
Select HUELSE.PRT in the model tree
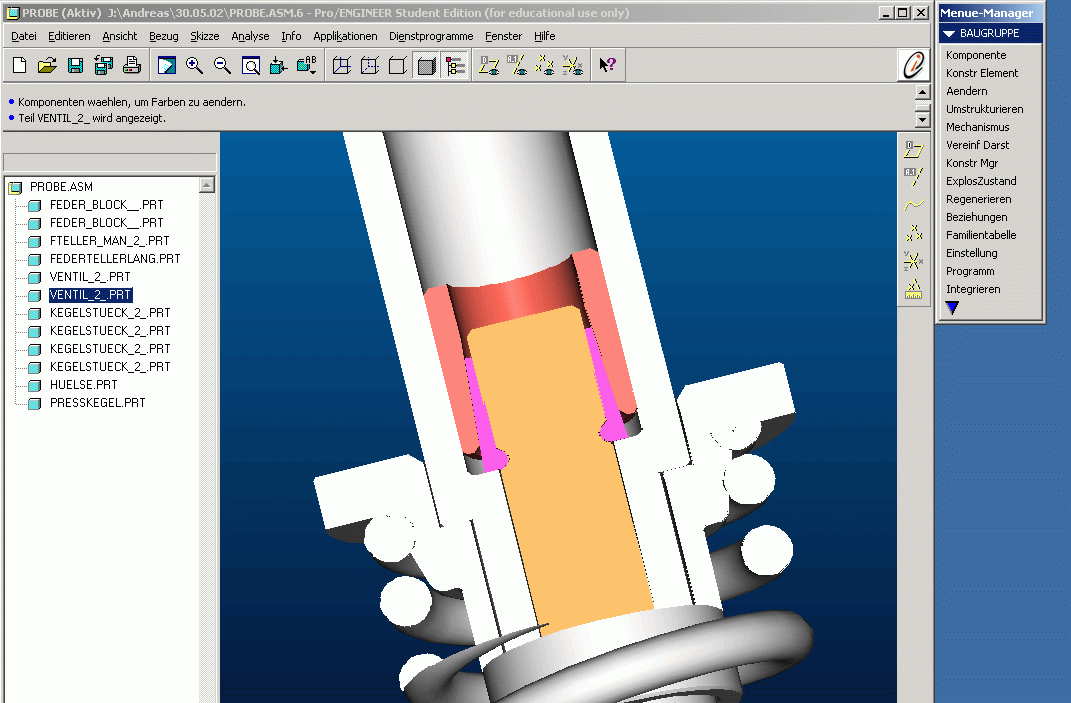pos(83,385)
